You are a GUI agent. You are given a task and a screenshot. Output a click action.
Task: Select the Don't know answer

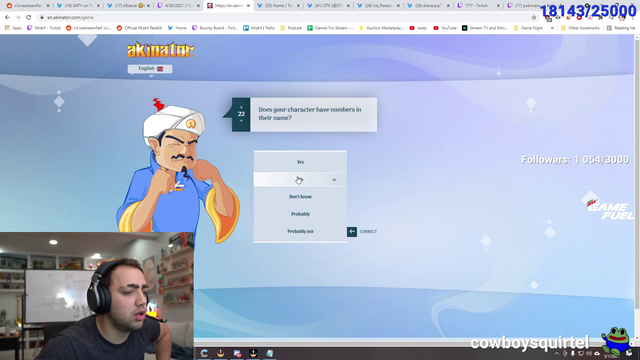(300, 197)
